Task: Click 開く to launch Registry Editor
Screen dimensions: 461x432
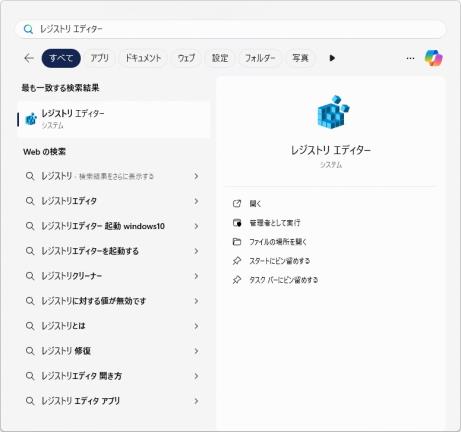Action: click(255, 204)
